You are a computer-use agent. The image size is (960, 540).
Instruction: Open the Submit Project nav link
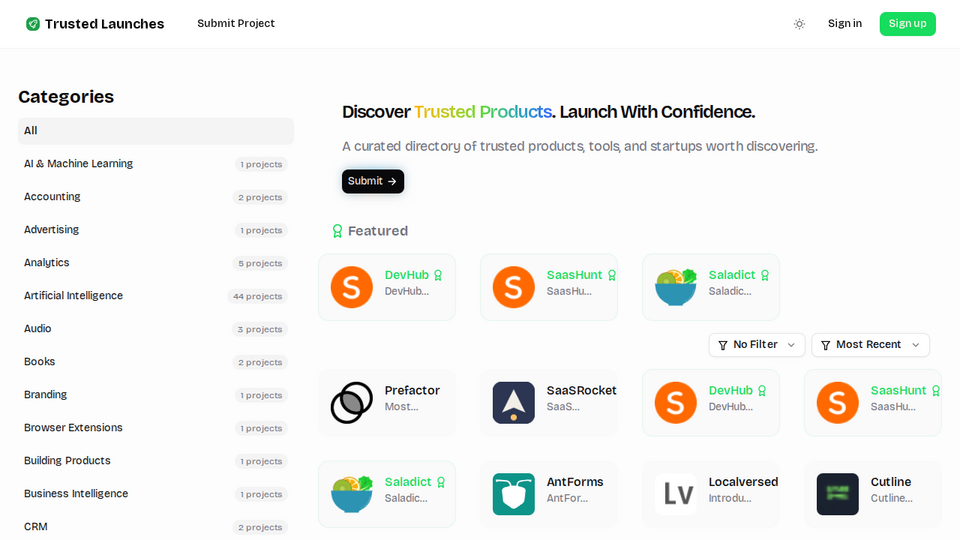(236, 23)
